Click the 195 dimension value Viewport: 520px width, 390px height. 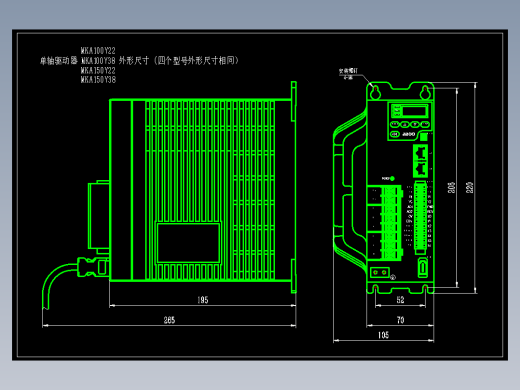(203, 300)
